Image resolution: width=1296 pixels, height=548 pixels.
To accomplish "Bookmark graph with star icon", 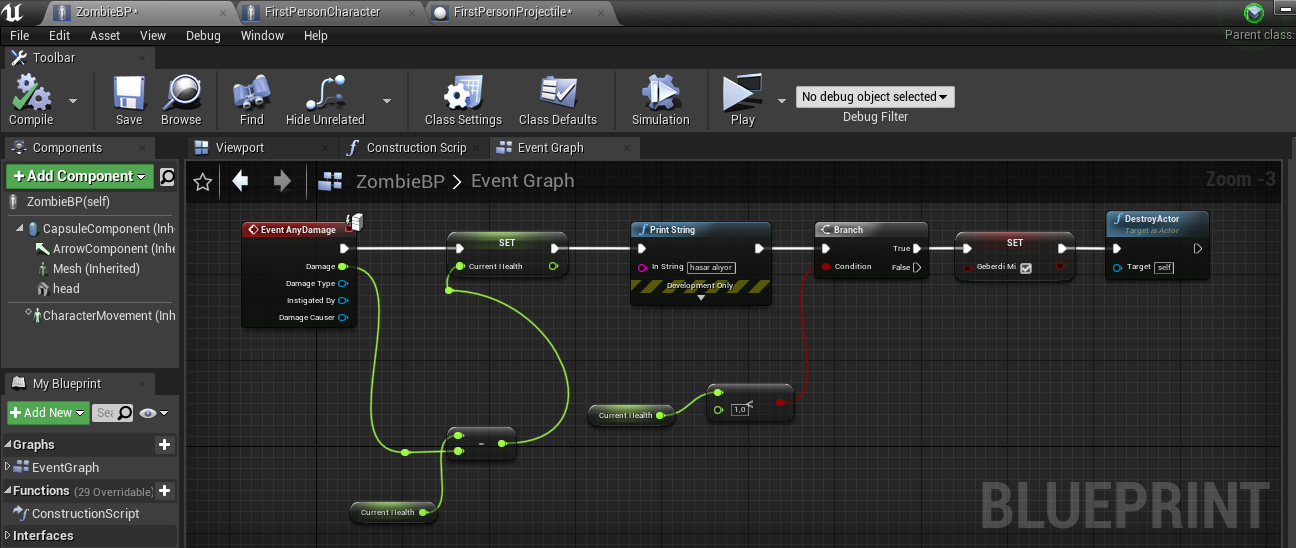I will tap(203, 181).
